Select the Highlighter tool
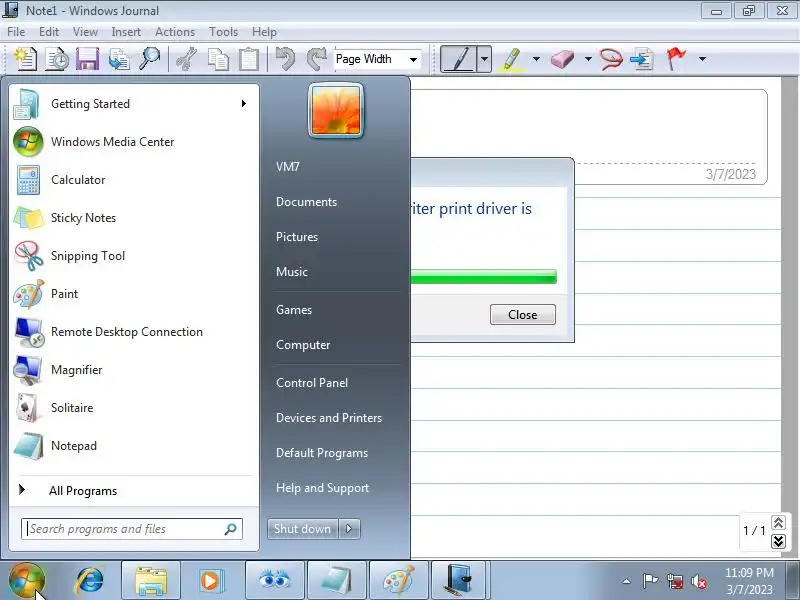This screenshot has height=600, width=800. point(512,59)
